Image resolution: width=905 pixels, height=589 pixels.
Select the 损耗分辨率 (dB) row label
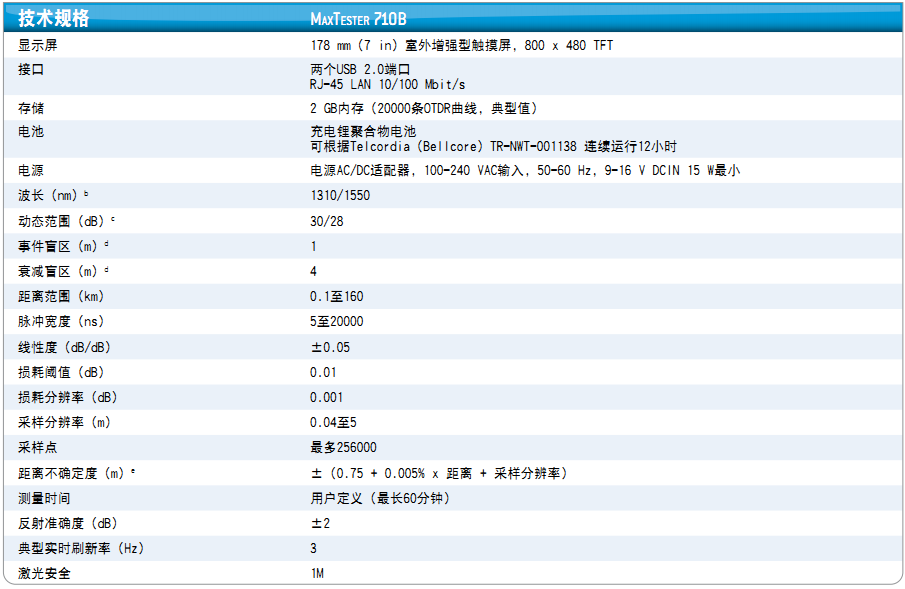[x=68, y=397]
